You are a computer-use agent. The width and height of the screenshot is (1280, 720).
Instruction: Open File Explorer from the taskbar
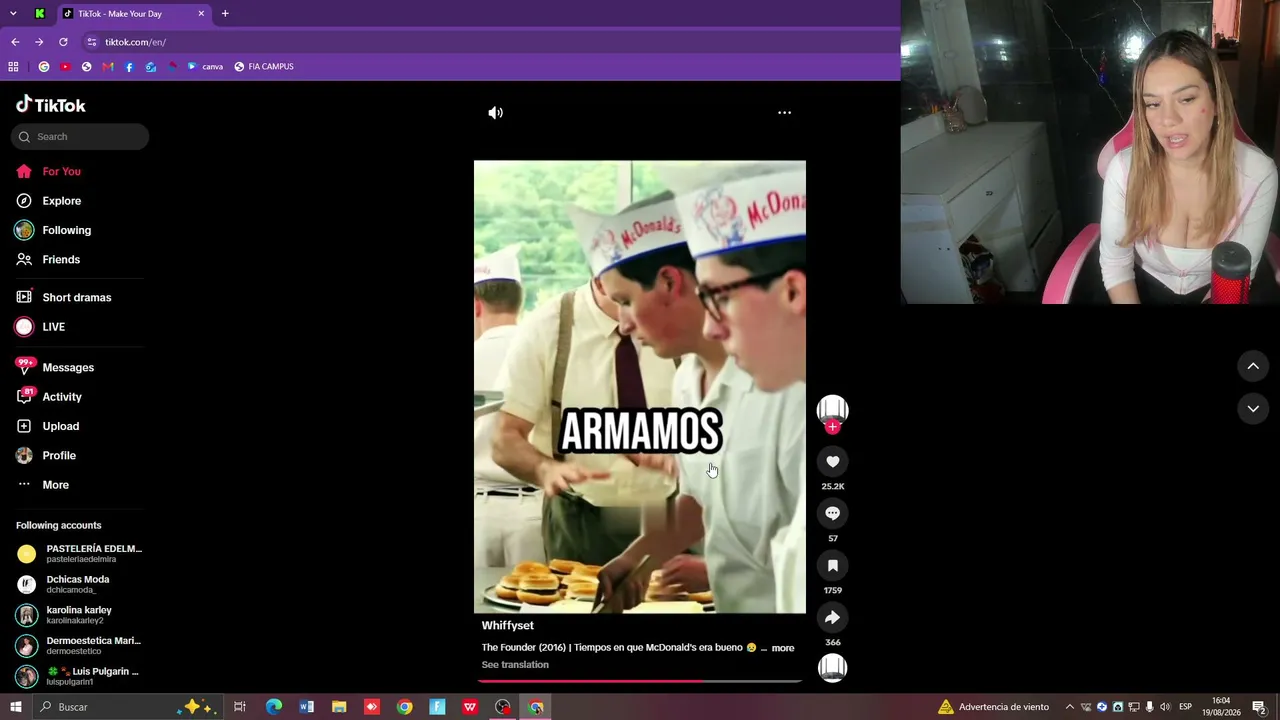339,707
